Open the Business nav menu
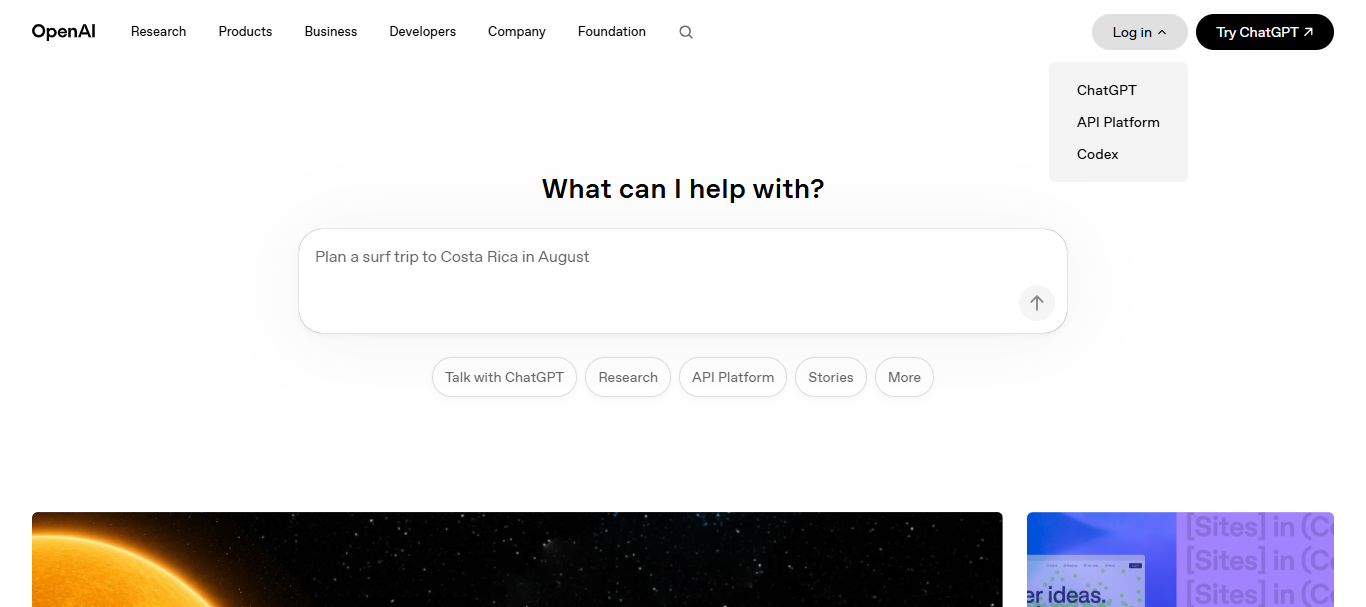1366x607 pixels. click(x=331, y=32)
